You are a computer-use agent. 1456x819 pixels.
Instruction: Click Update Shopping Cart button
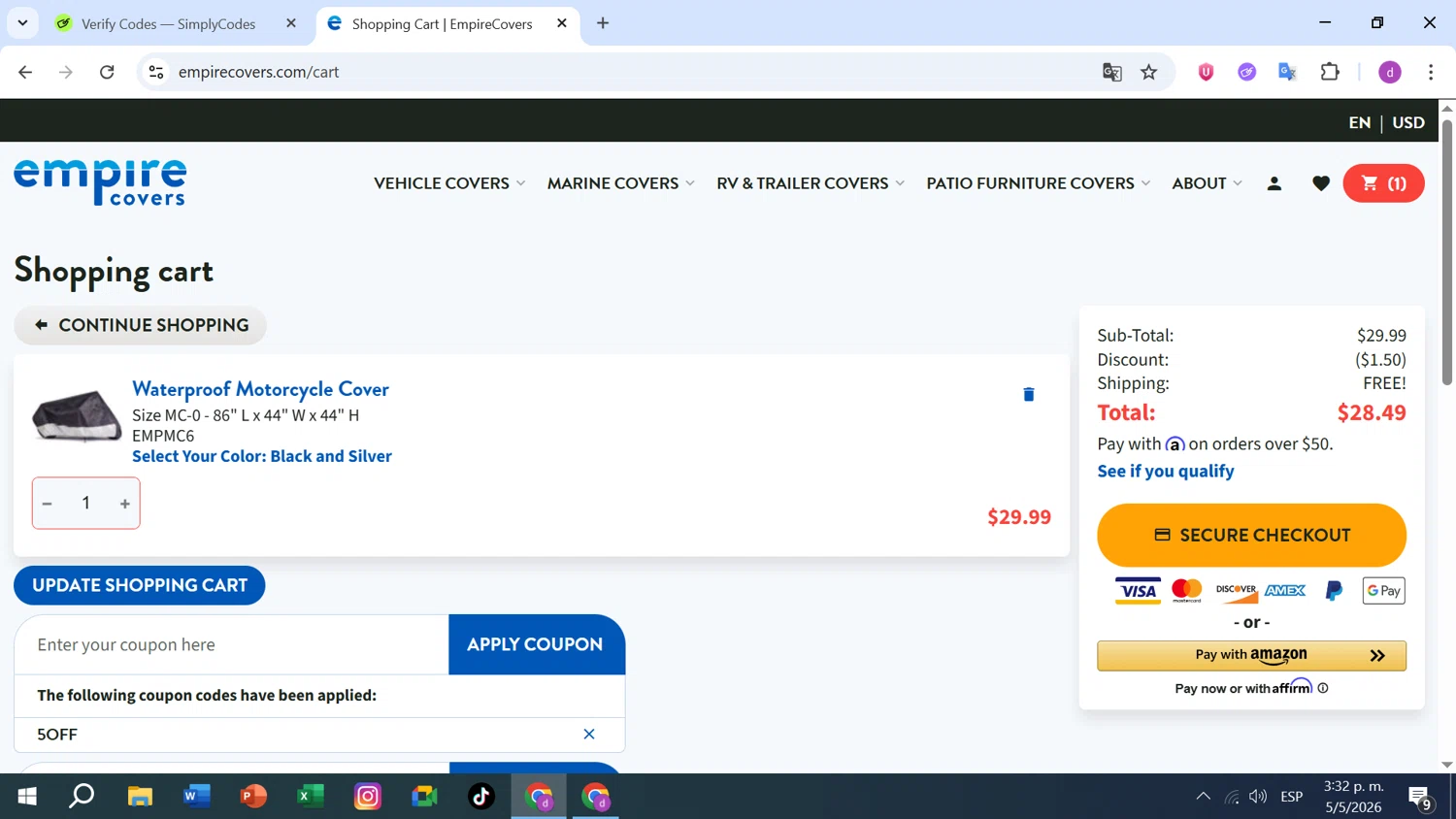(140, 585)
